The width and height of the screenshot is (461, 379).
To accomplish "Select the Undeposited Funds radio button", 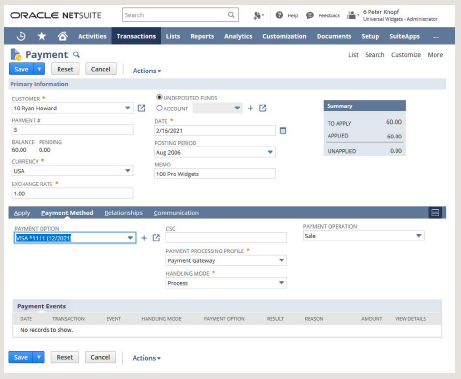I will click(x=159, y=97).
